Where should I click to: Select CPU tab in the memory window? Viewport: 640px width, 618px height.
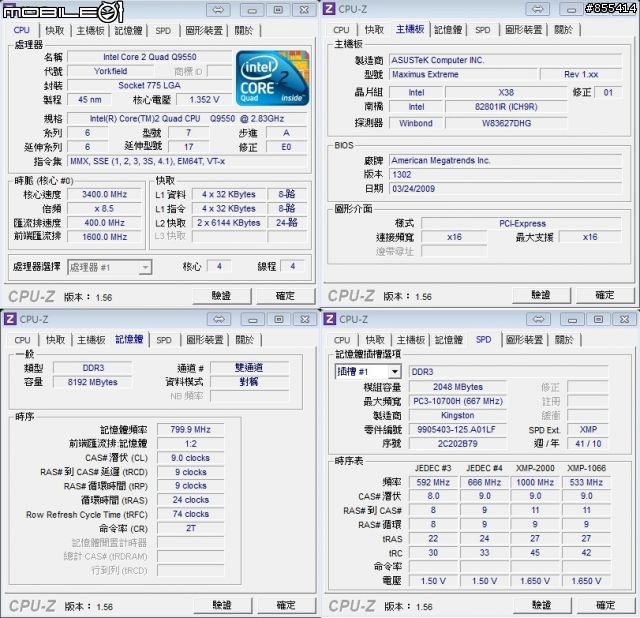tap(22, 340)
